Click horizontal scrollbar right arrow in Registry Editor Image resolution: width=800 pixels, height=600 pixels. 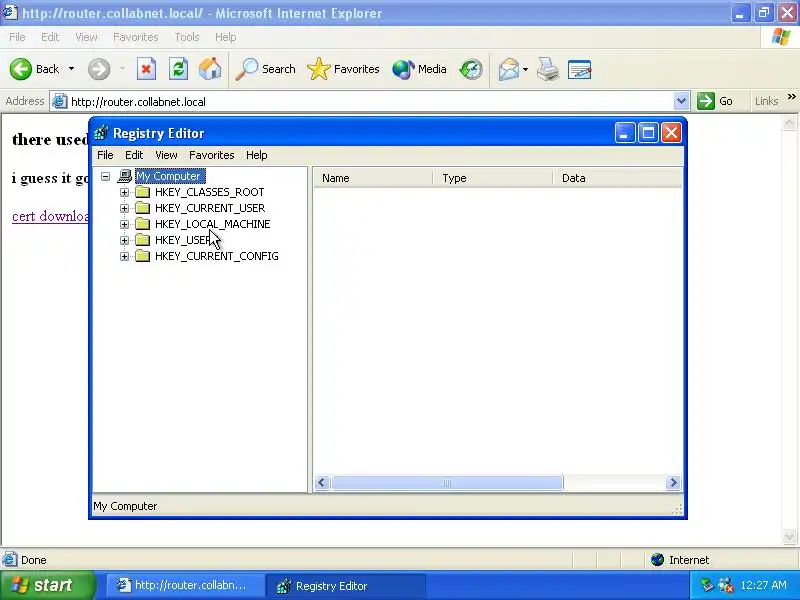coord(673,483)
